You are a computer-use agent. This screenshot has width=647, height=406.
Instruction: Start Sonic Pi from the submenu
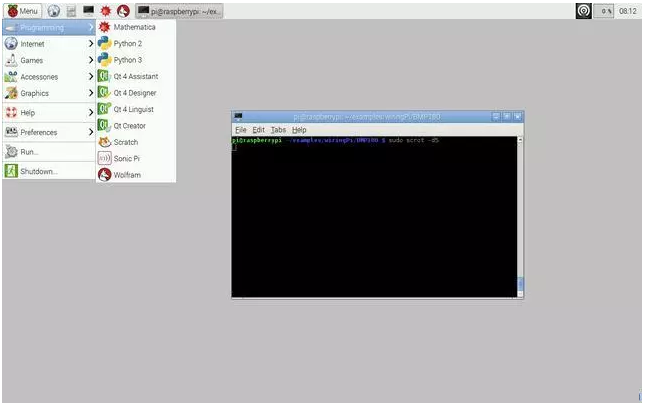tap(126, 158)
